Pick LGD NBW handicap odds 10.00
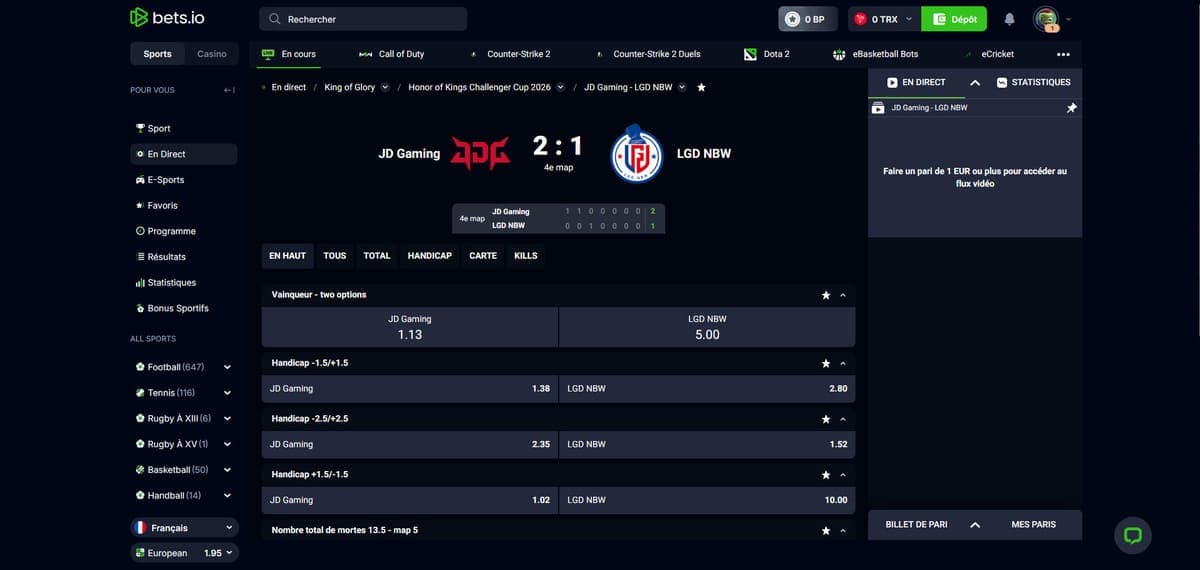Viewport: 1200px width, 570px height. [x=707, y=500]
